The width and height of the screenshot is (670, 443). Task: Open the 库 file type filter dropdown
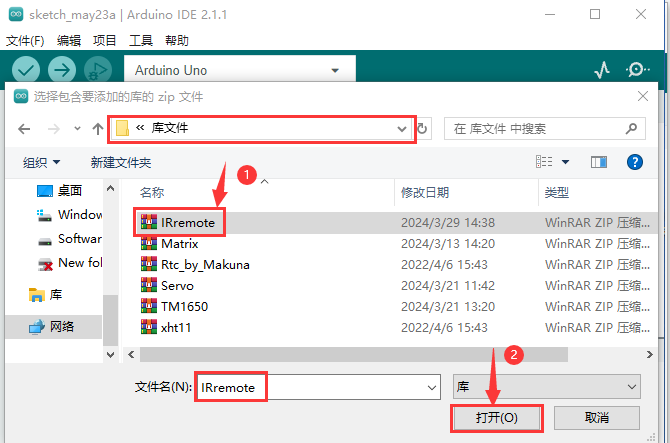coord(547,387)
